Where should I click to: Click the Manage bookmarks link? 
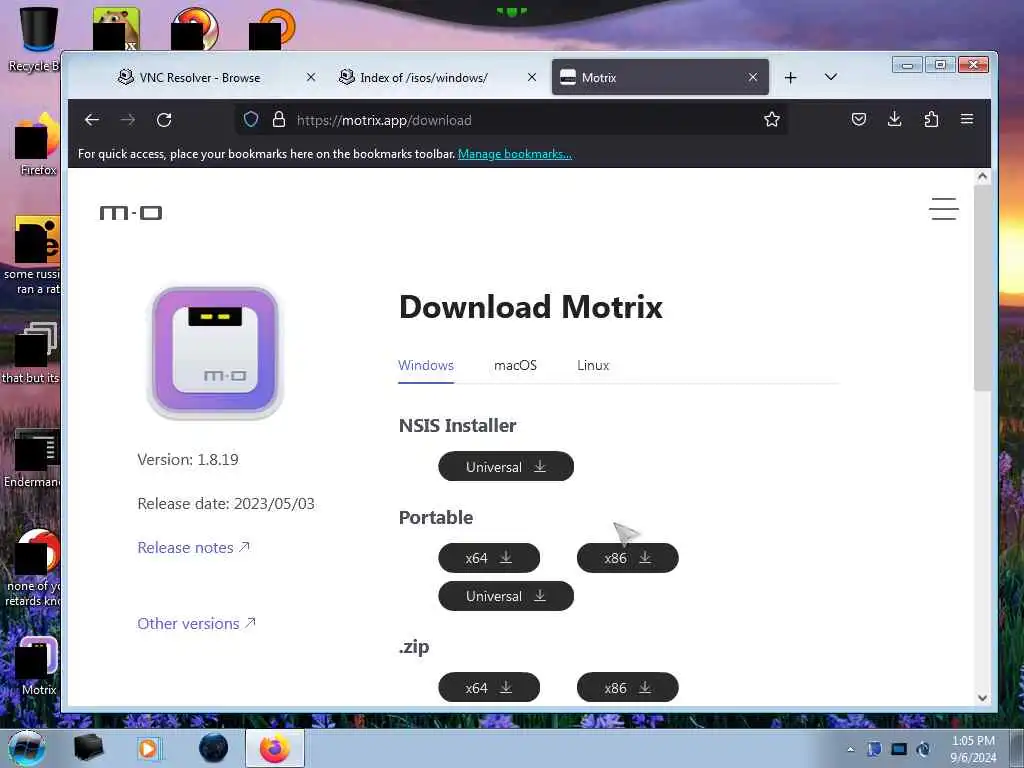coord(515,154)
